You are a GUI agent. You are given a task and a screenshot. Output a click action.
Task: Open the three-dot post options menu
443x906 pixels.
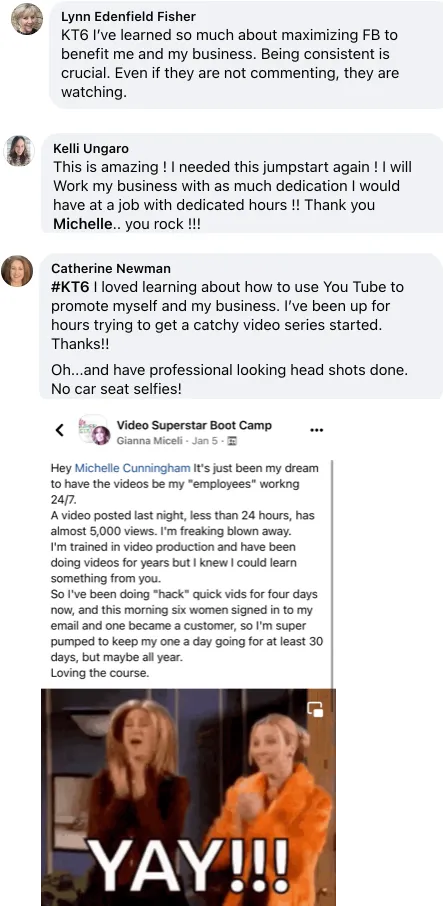(x=317, y=430)
